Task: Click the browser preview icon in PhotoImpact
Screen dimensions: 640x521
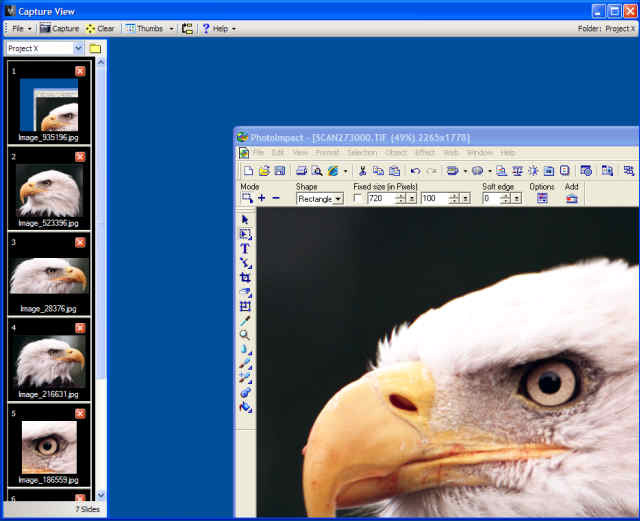Action: click(333, 171)
